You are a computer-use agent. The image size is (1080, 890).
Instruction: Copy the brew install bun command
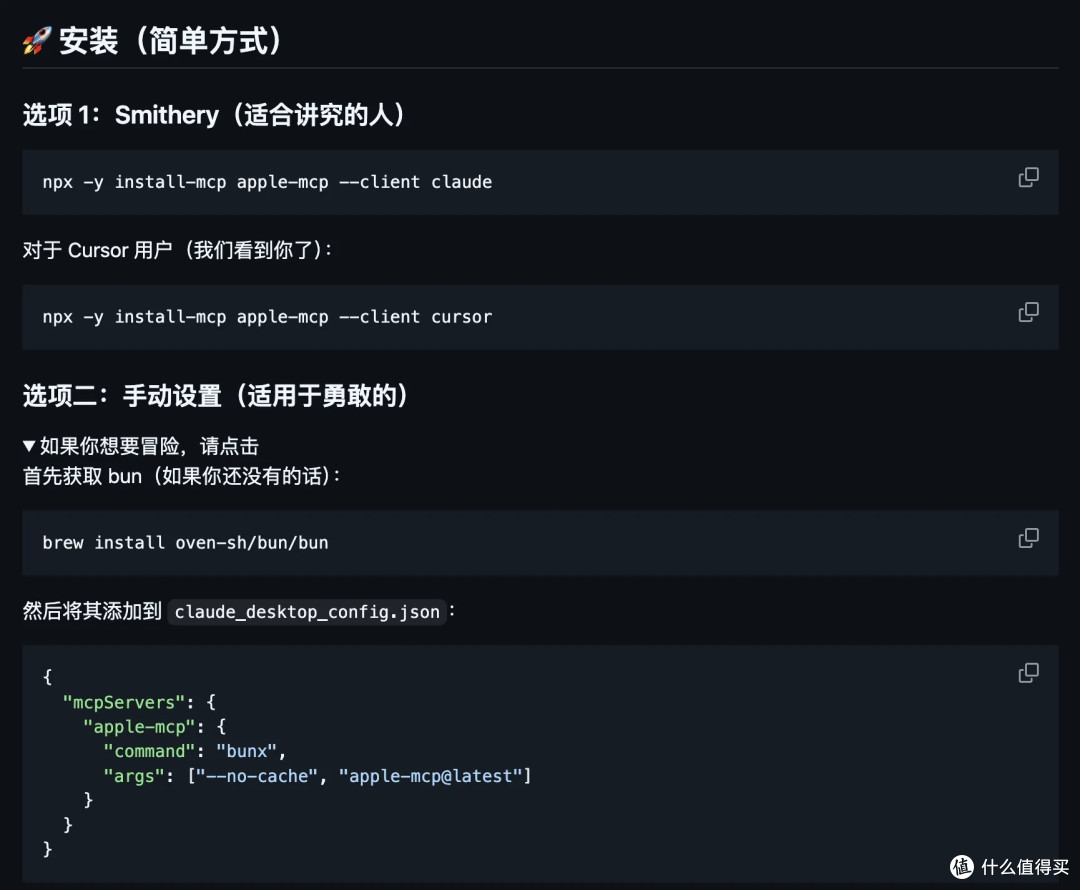[x=1028, y=538]
